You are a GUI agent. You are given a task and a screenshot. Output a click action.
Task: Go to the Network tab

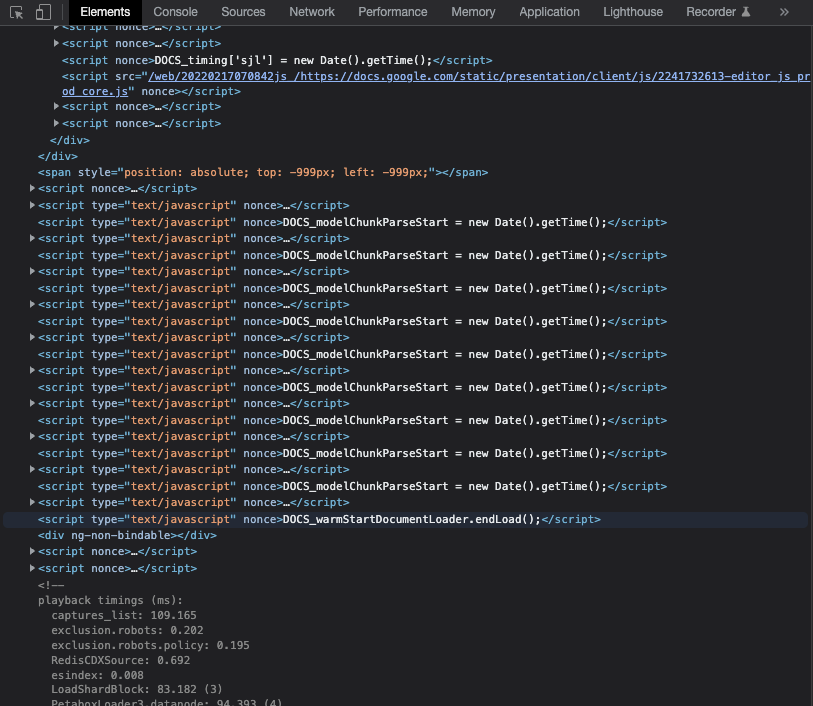[312, 12]
